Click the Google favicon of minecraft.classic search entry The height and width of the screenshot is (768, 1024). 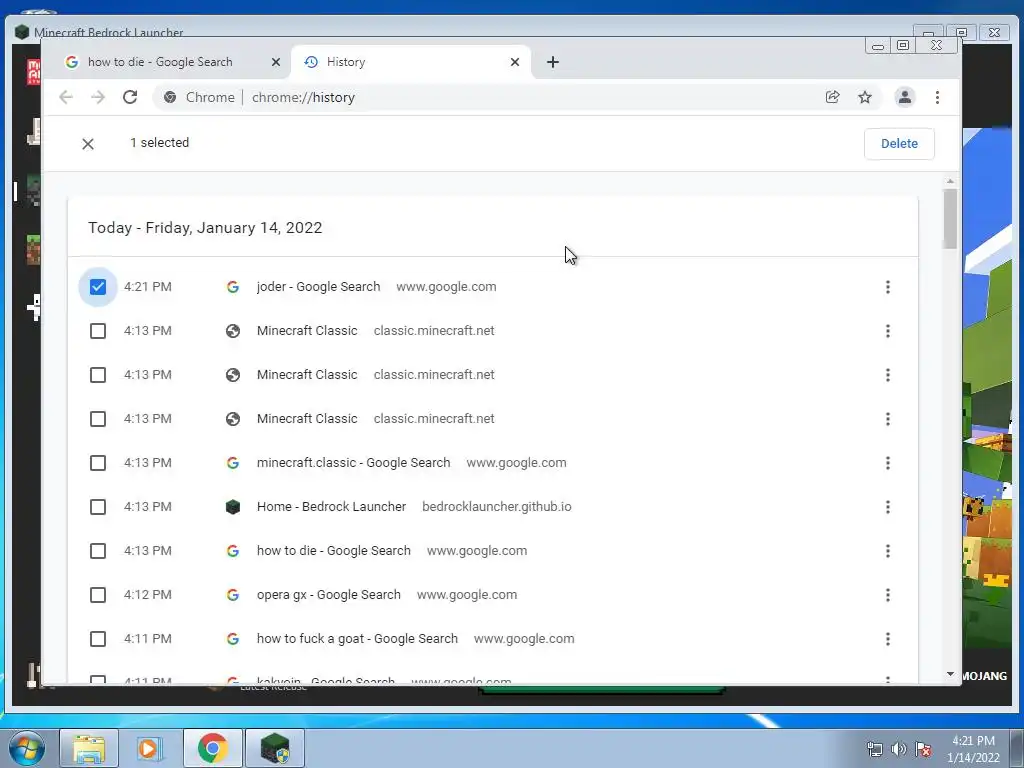(232, 462)
